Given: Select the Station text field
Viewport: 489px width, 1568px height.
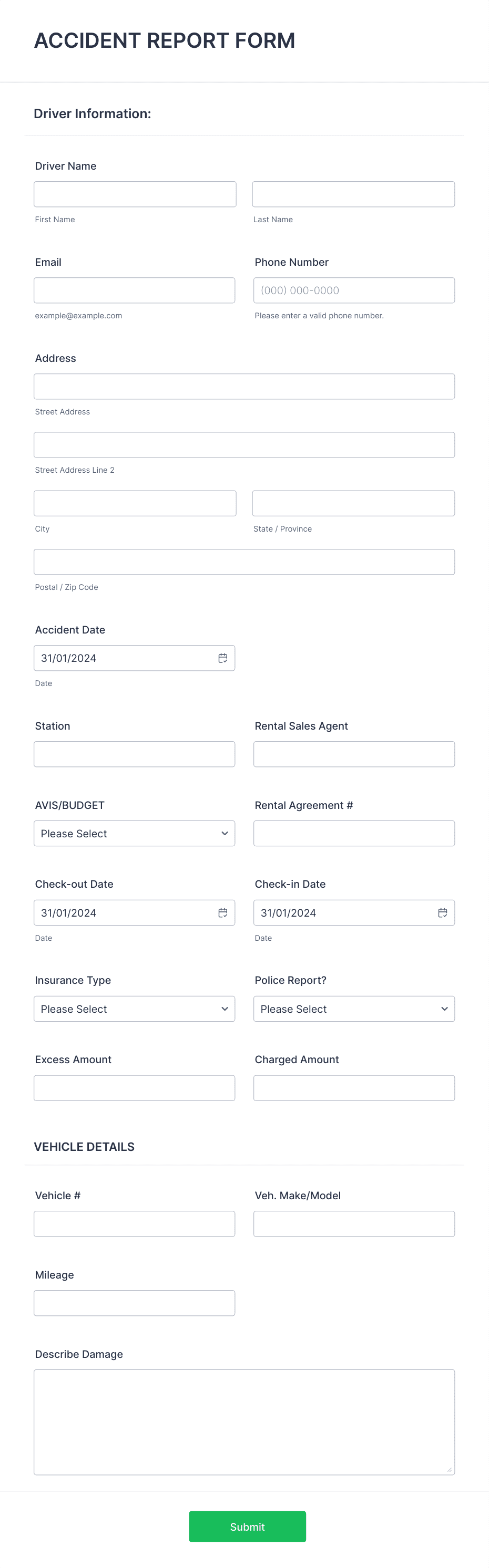Looking at the screenshot, I should [135, 754].
